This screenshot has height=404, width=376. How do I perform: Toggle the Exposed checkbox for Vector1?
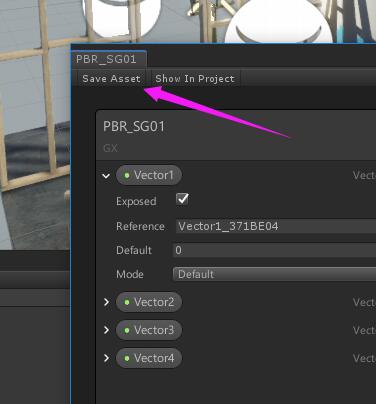tap(182, 200)
